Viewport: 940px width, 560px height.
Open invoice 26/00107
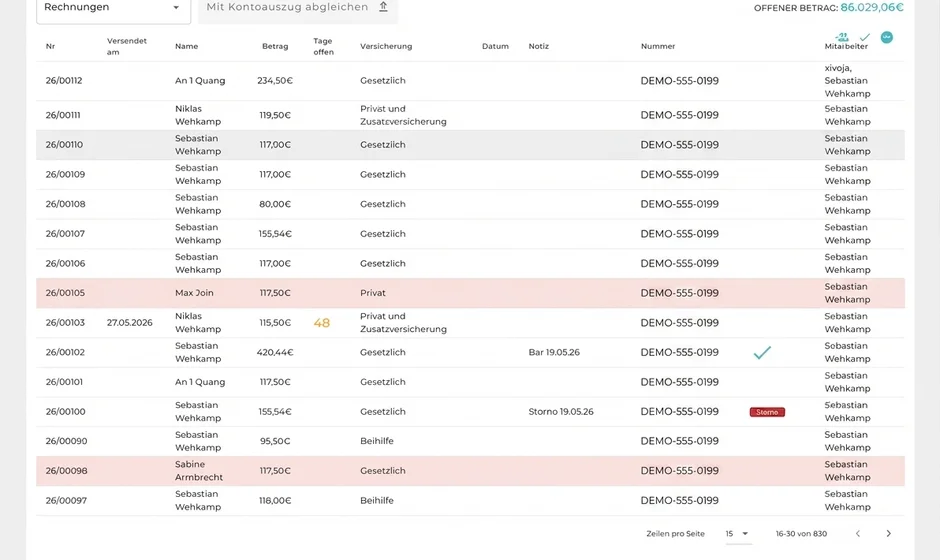click(x=470, y=234)
